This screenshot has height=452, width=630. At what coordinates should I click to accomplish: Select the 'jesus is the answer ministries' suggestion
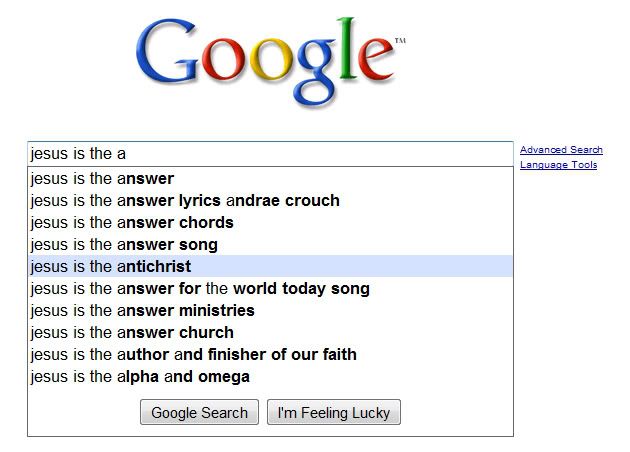pyautogui.click(x=142, y=311)
